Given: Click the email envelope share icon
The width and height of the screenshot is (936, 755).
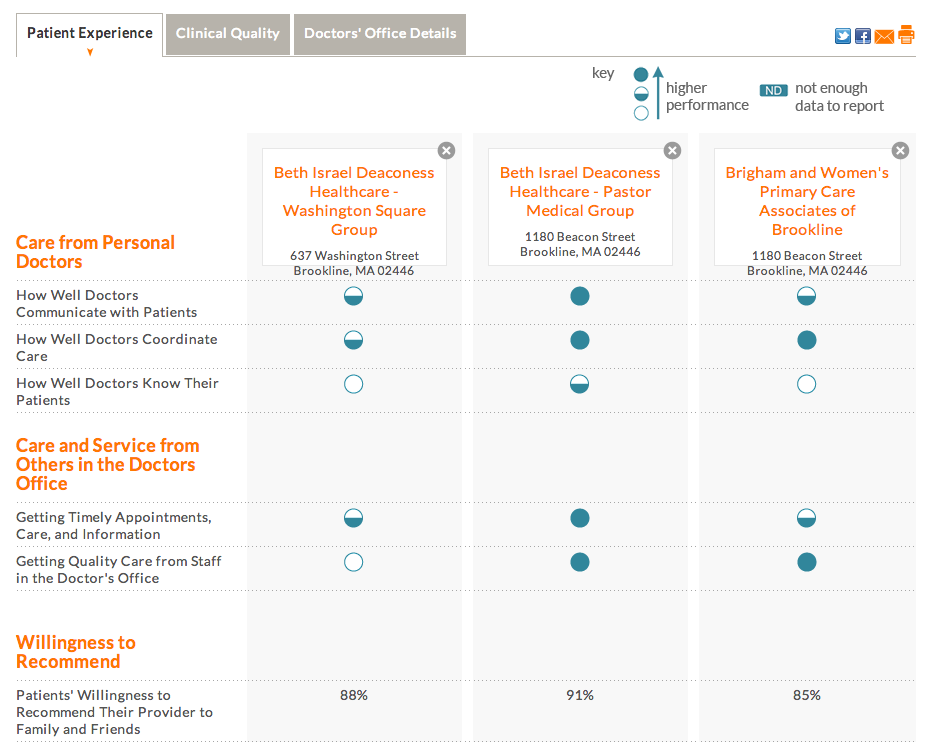Looking at the screenshot, I should click(884, 36).
